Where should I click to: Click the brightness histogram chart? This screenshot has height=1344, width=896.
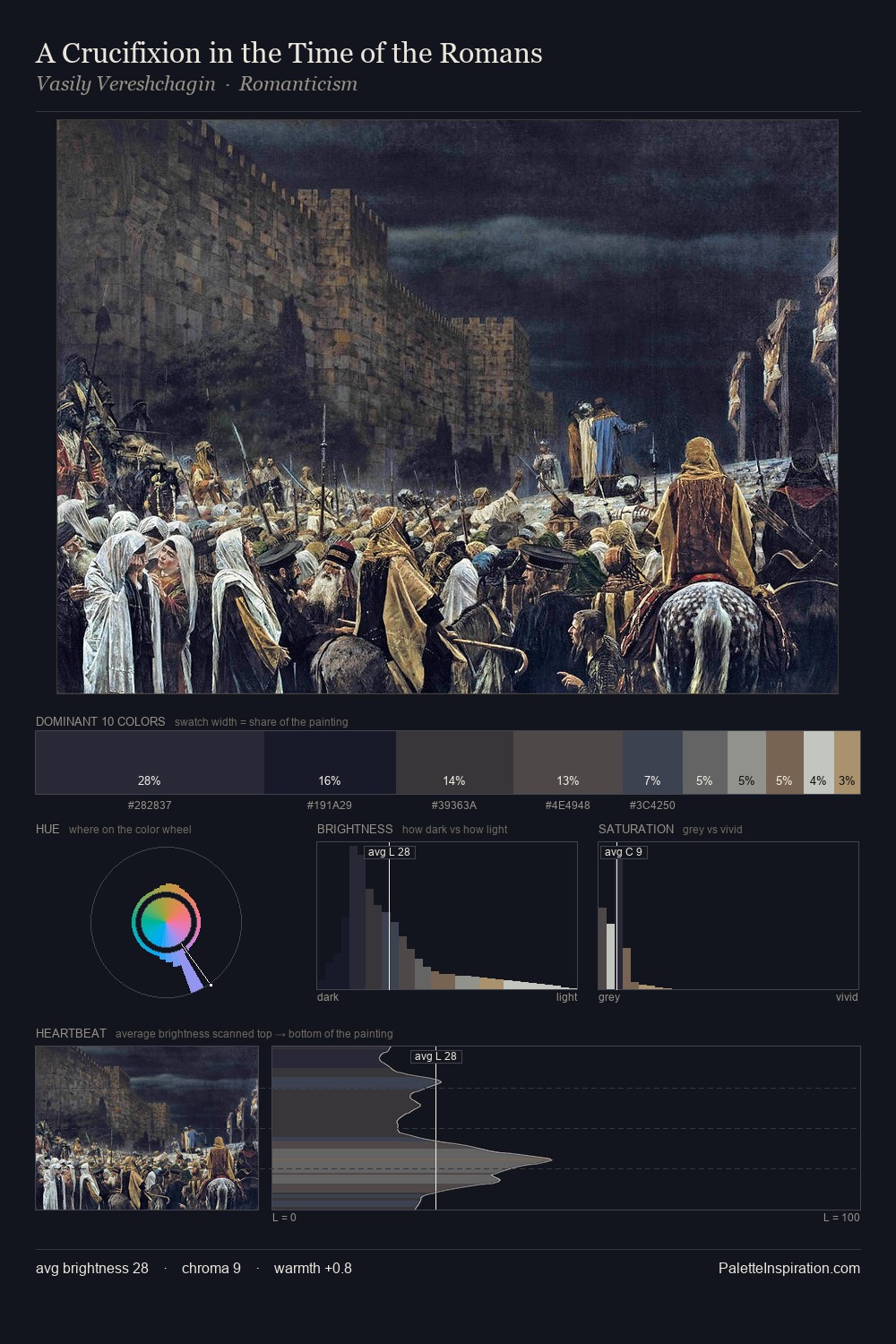click(447, 916)
